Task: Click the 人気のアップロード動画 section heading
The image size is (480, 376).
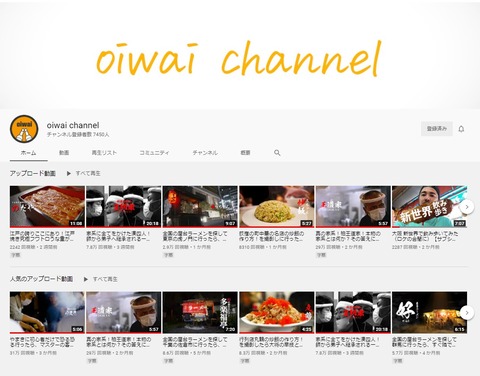Action: [x=41, y=279]
